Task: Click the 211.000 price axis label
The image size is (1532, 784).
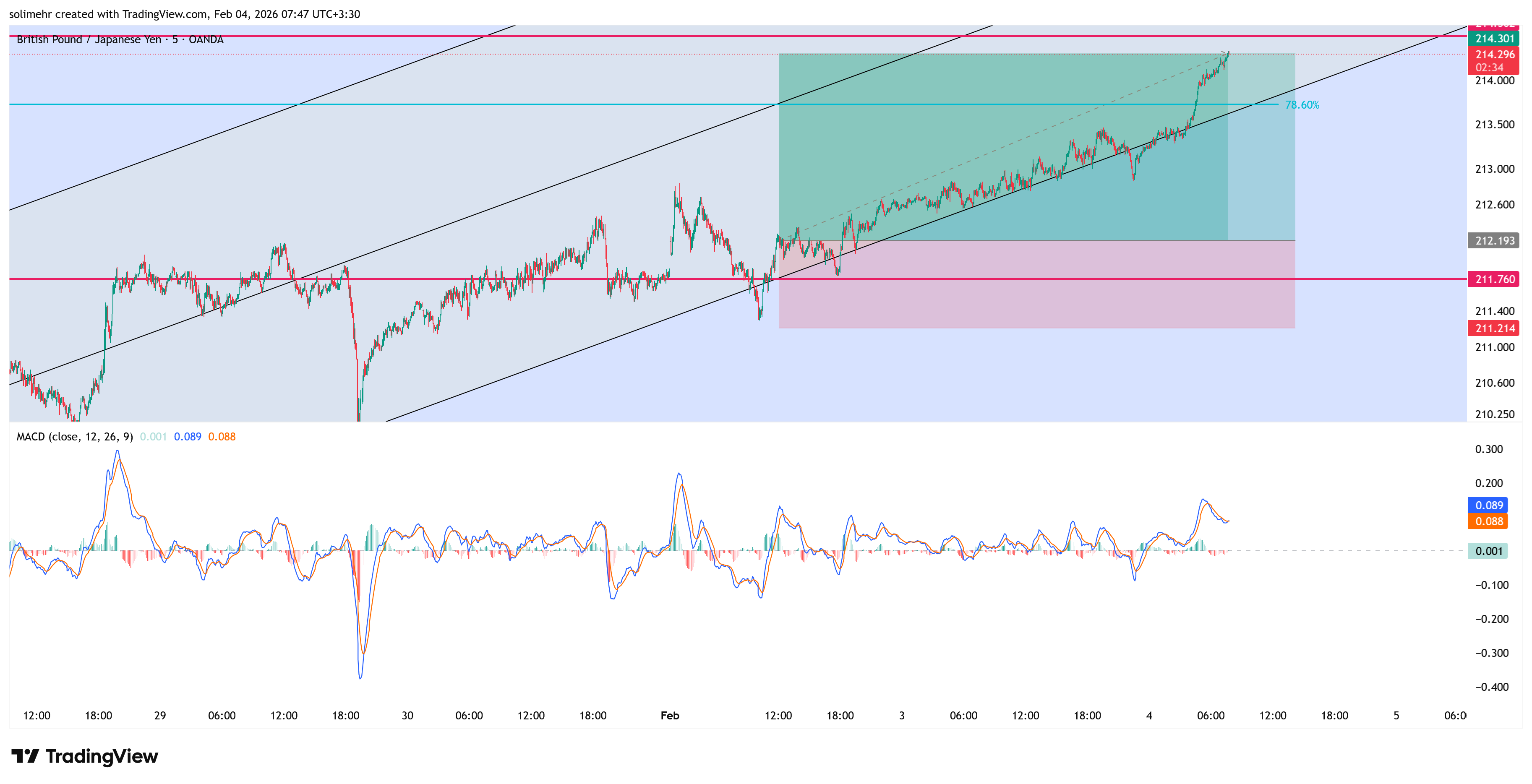Action: pos(1495,348)
